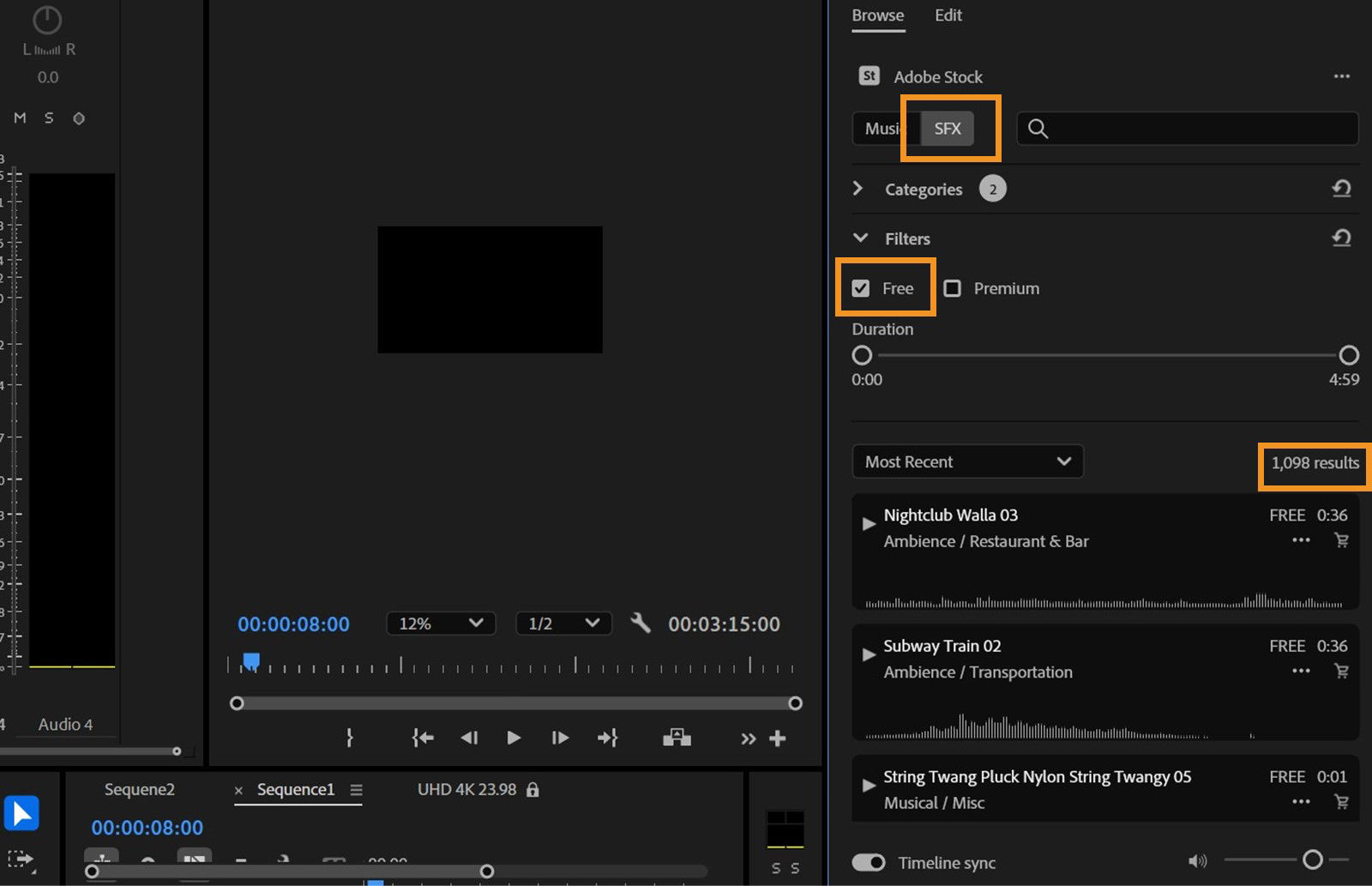The height and width of the screenshot is (886, 1372).
Task: Play the String Twang Pluck Nylon preview
Action: pos(869,785)
